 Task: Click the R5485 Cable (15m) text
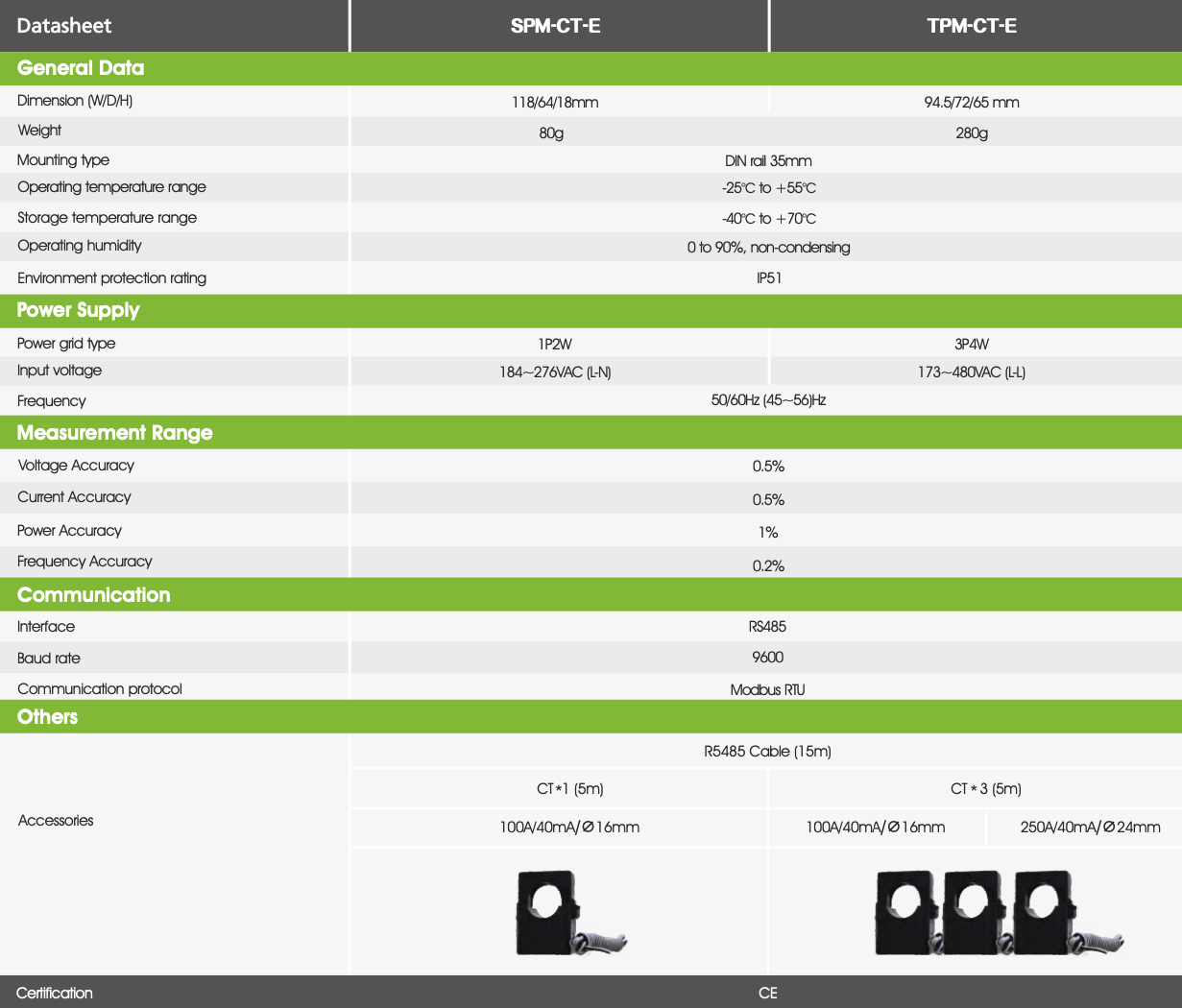click(768, 752)
